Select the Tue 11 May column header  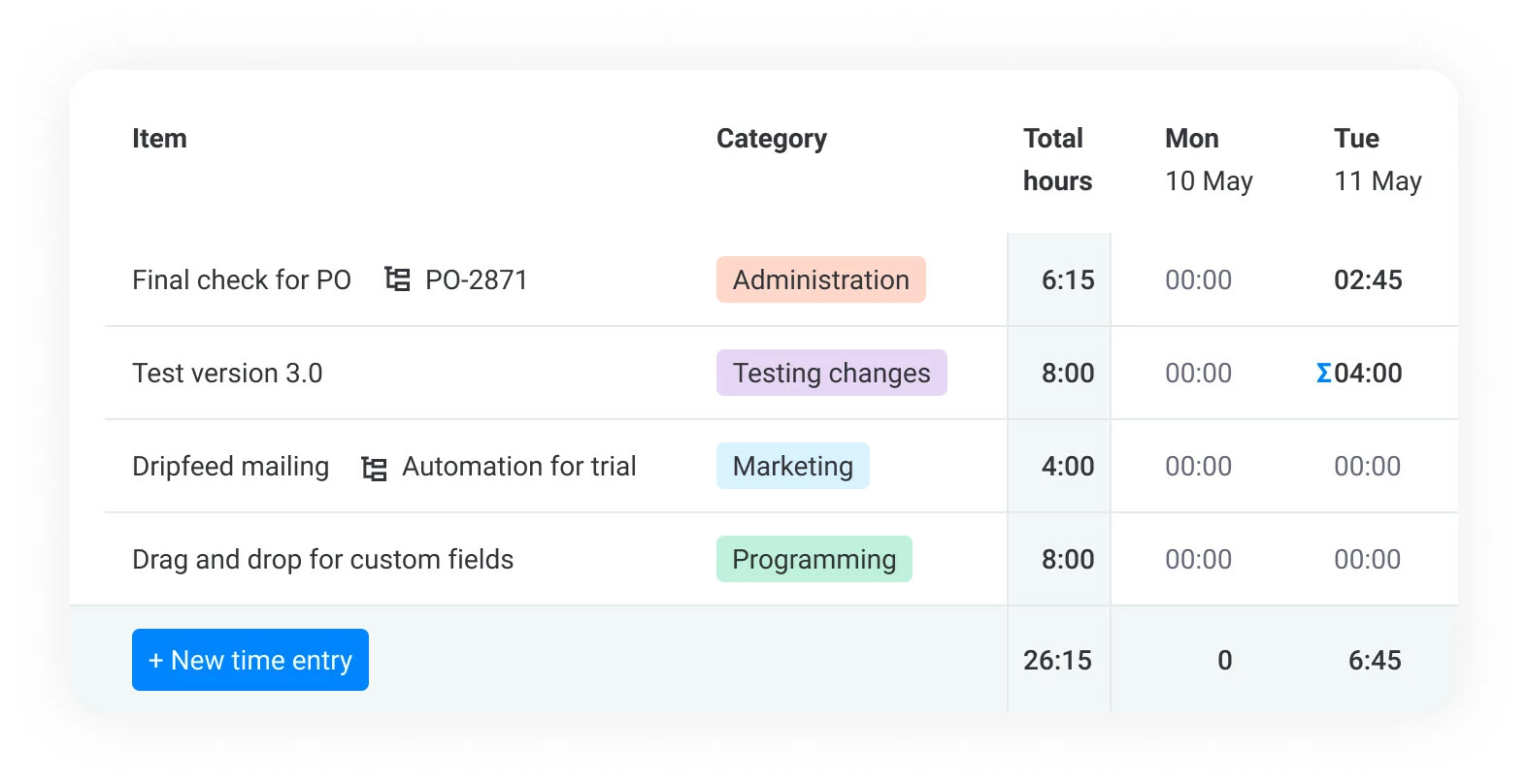pos(1378,159)
